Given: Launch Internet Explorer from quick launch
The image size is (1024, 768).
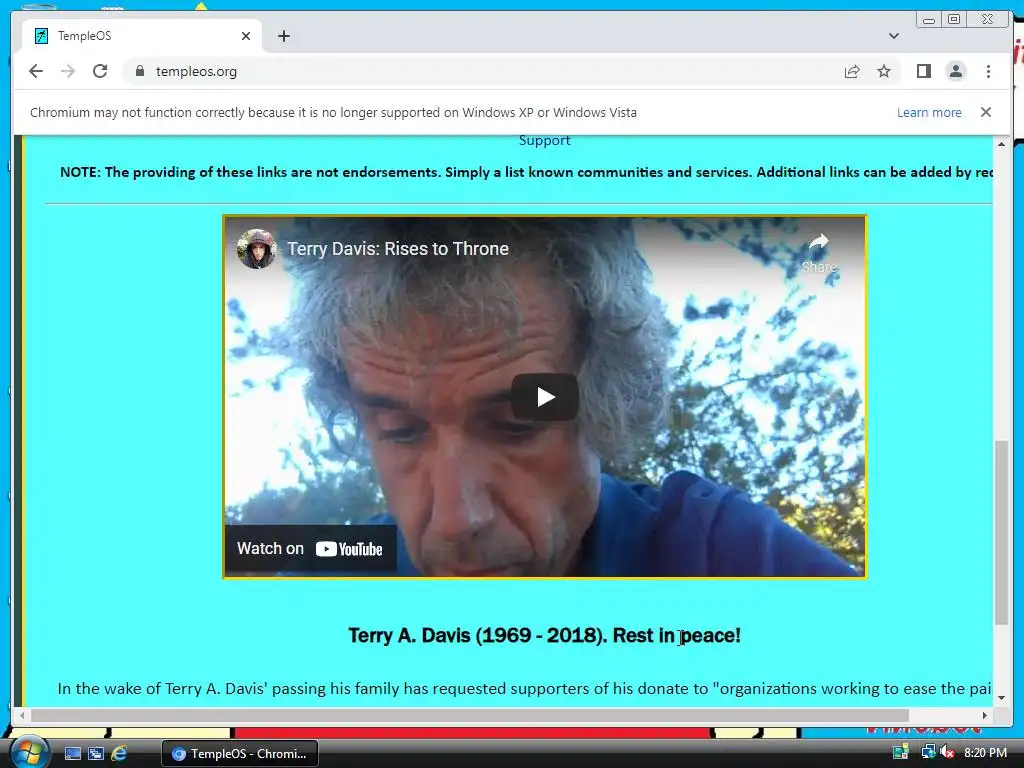Looking at the screenshot, I should tap(119, 754).
